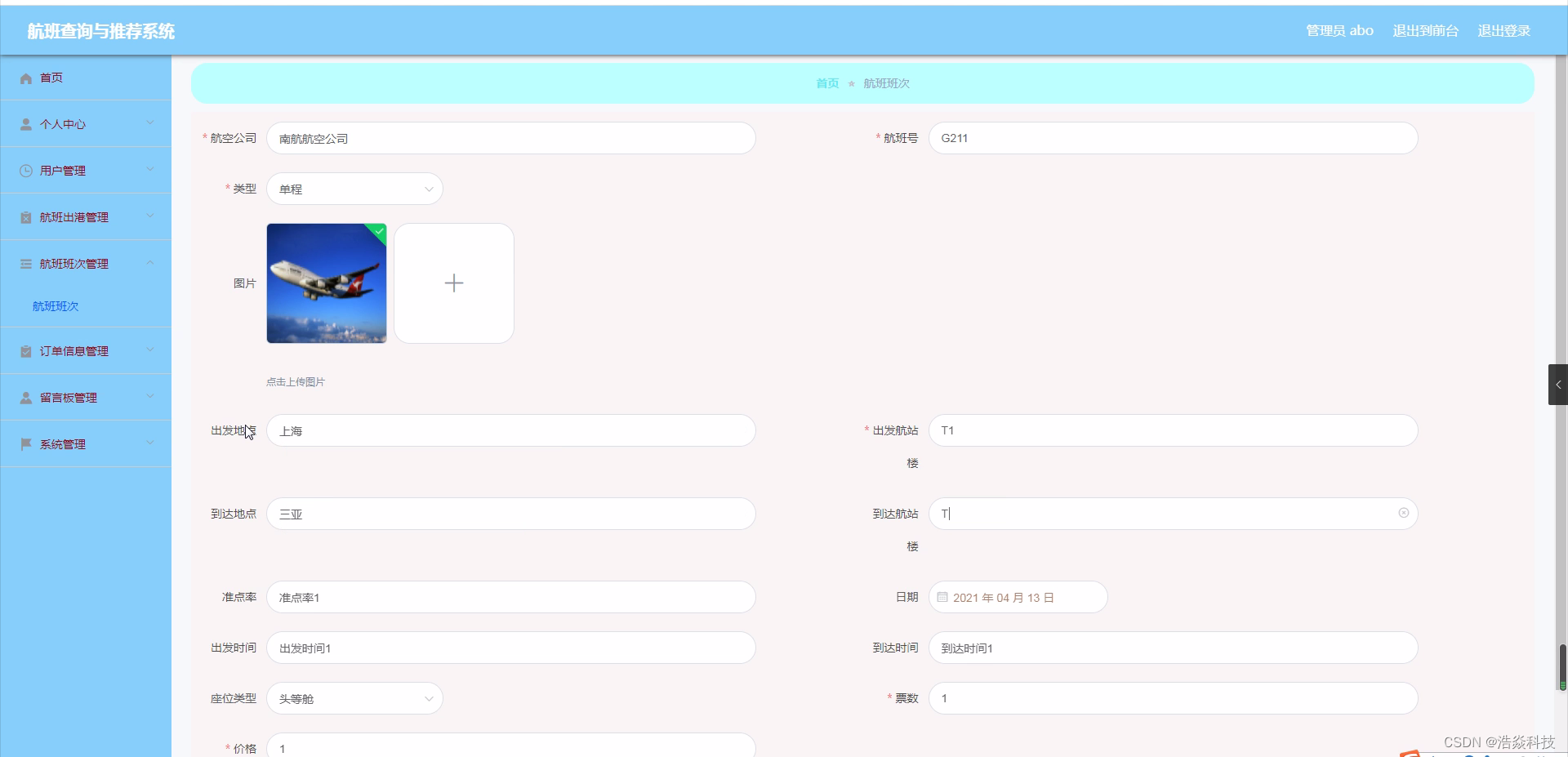This screenshot has height=757, width=1568.
Task: Click 退出登录 in the top menu
Action: [1503, 30]
